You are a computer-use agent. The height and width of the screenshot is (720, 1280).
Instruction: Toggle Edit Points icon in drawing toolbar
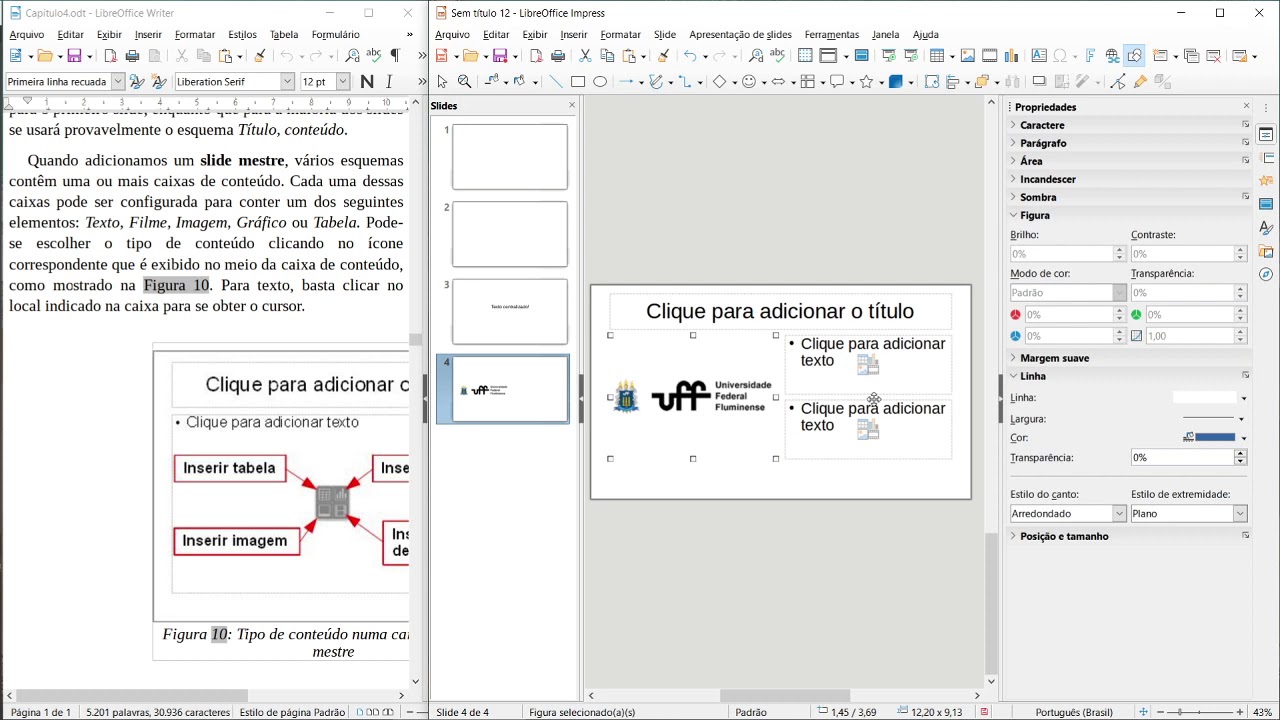click(x=1118, y=82)
